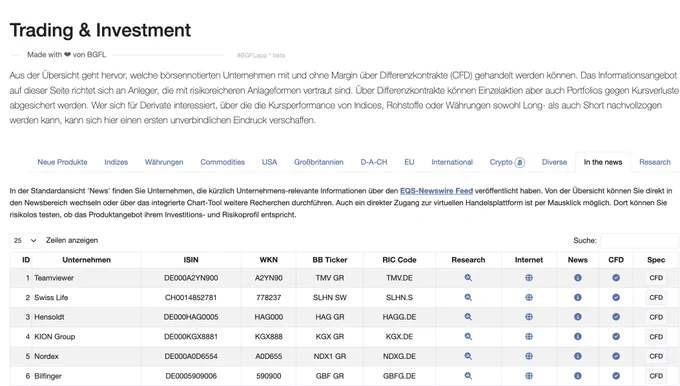
Task: Click the CFD checkmark icon for Swiss Life
Action: [616, 298]
